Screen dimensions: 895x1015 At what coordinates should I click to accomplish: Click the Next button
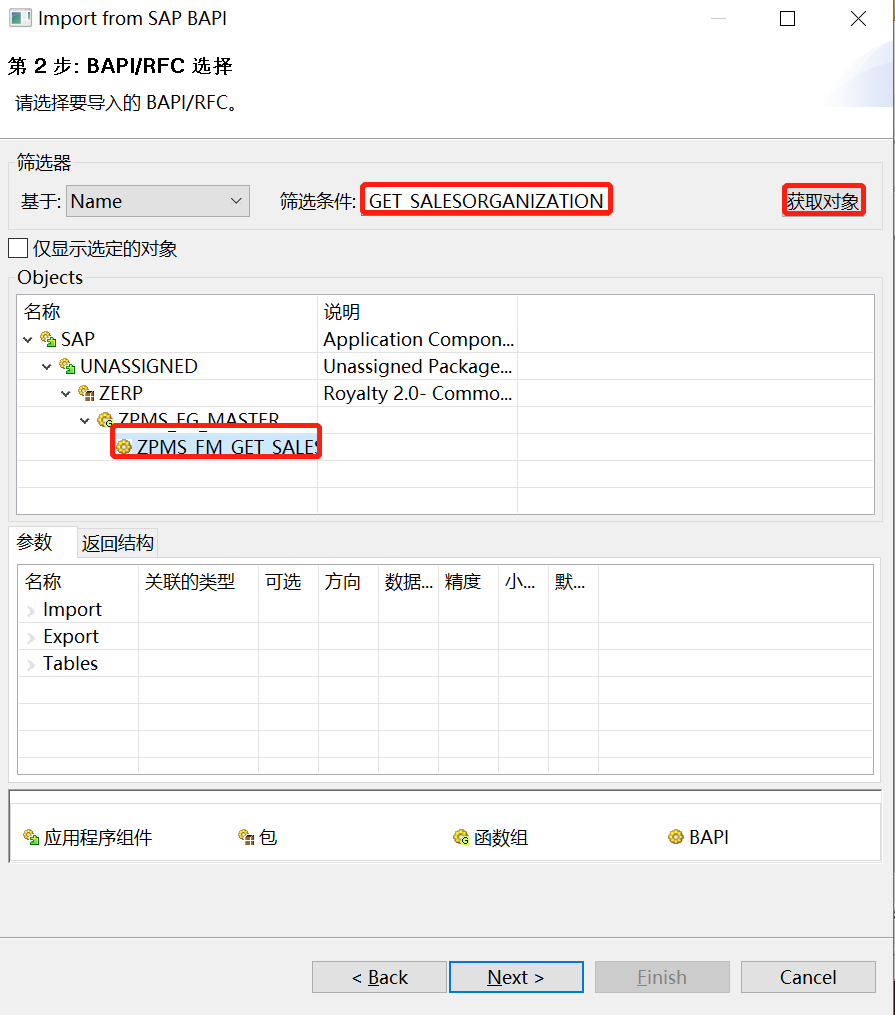point(516,977)
